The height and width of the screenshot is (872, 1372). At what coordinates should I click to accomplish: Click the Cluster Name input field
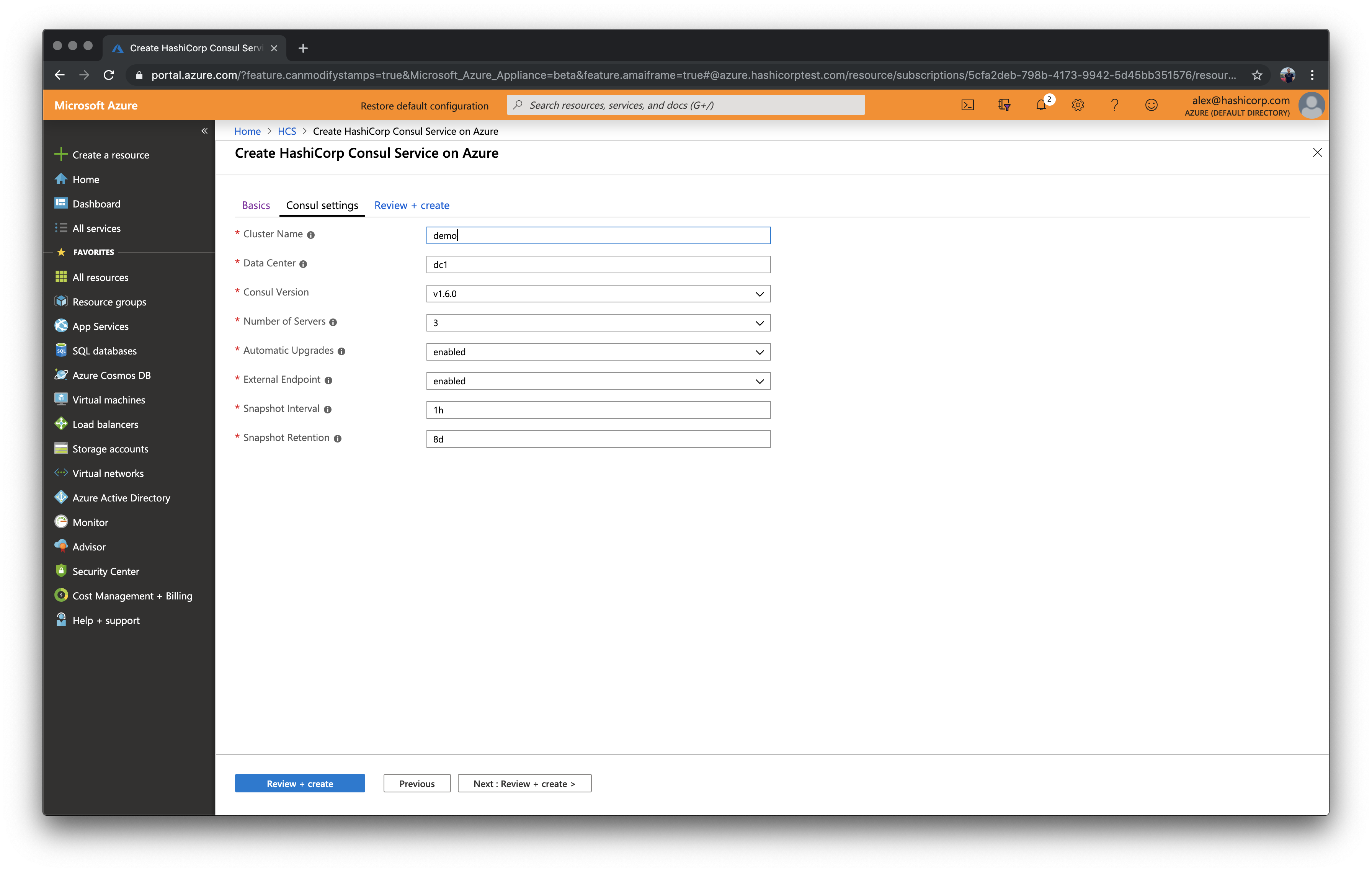598,235
